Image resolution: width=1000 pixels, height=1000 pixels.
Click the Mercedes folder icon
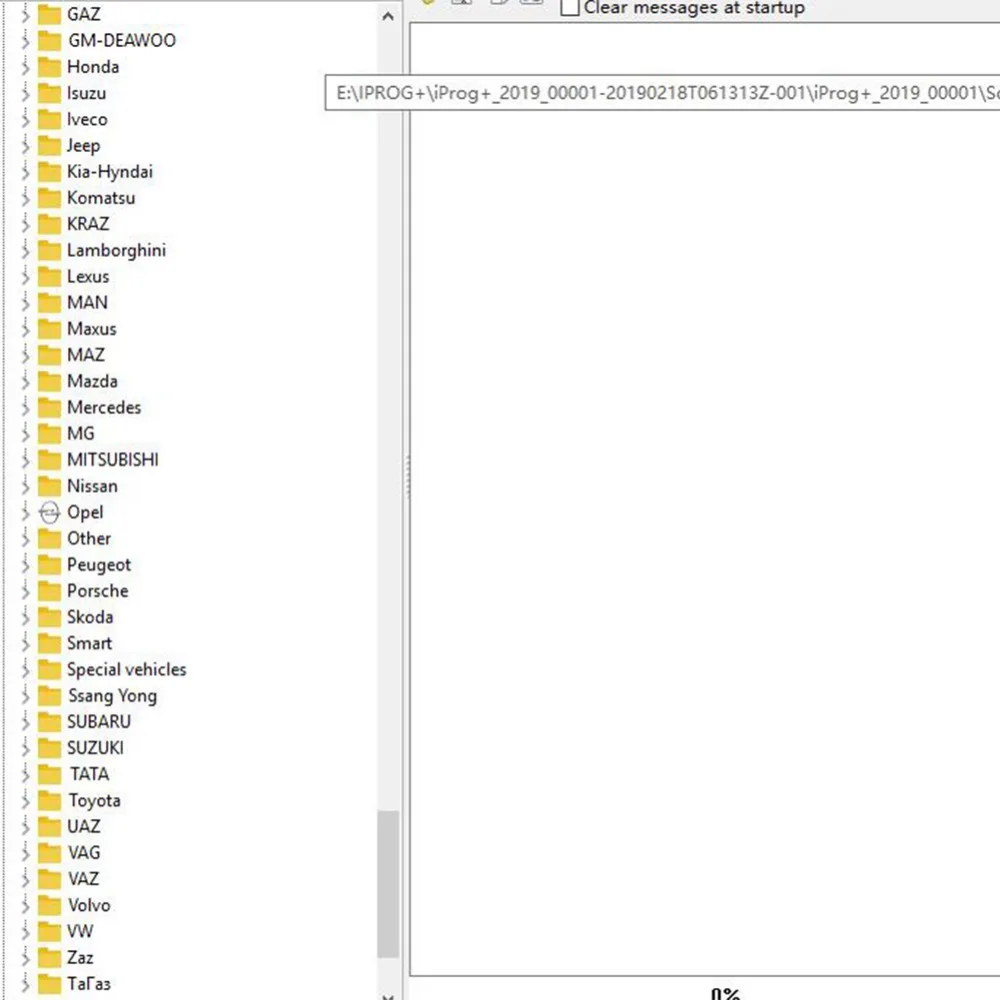click(x=49, y=407)
